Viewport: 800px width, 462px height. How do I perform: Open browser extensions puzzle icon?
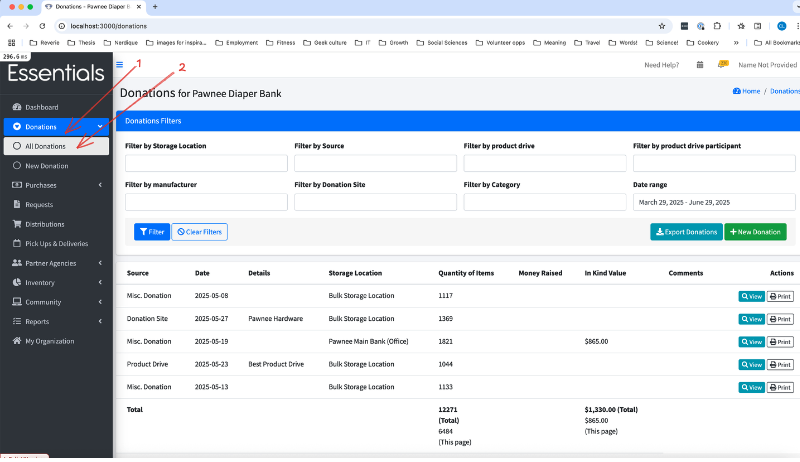(717, 26)
